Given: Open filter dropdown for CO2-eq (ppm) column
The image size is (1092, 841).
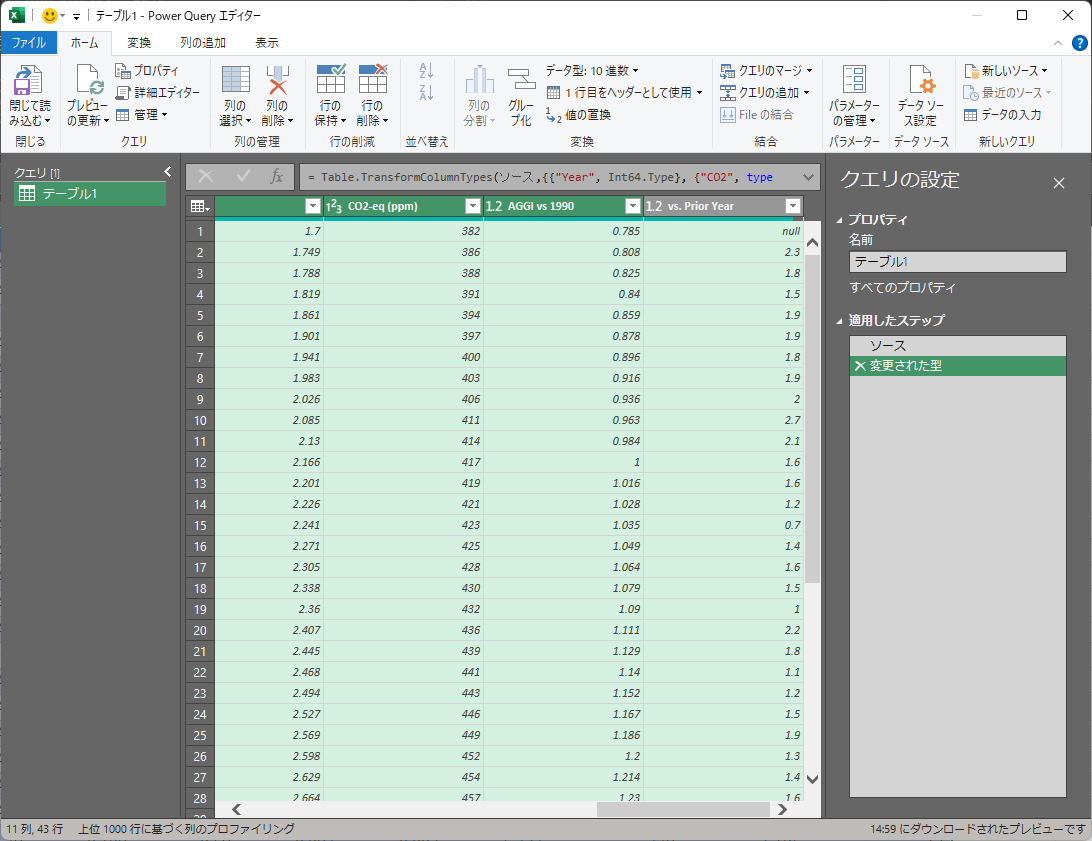Looking at the screenshot, I should (x=473, y=206).
